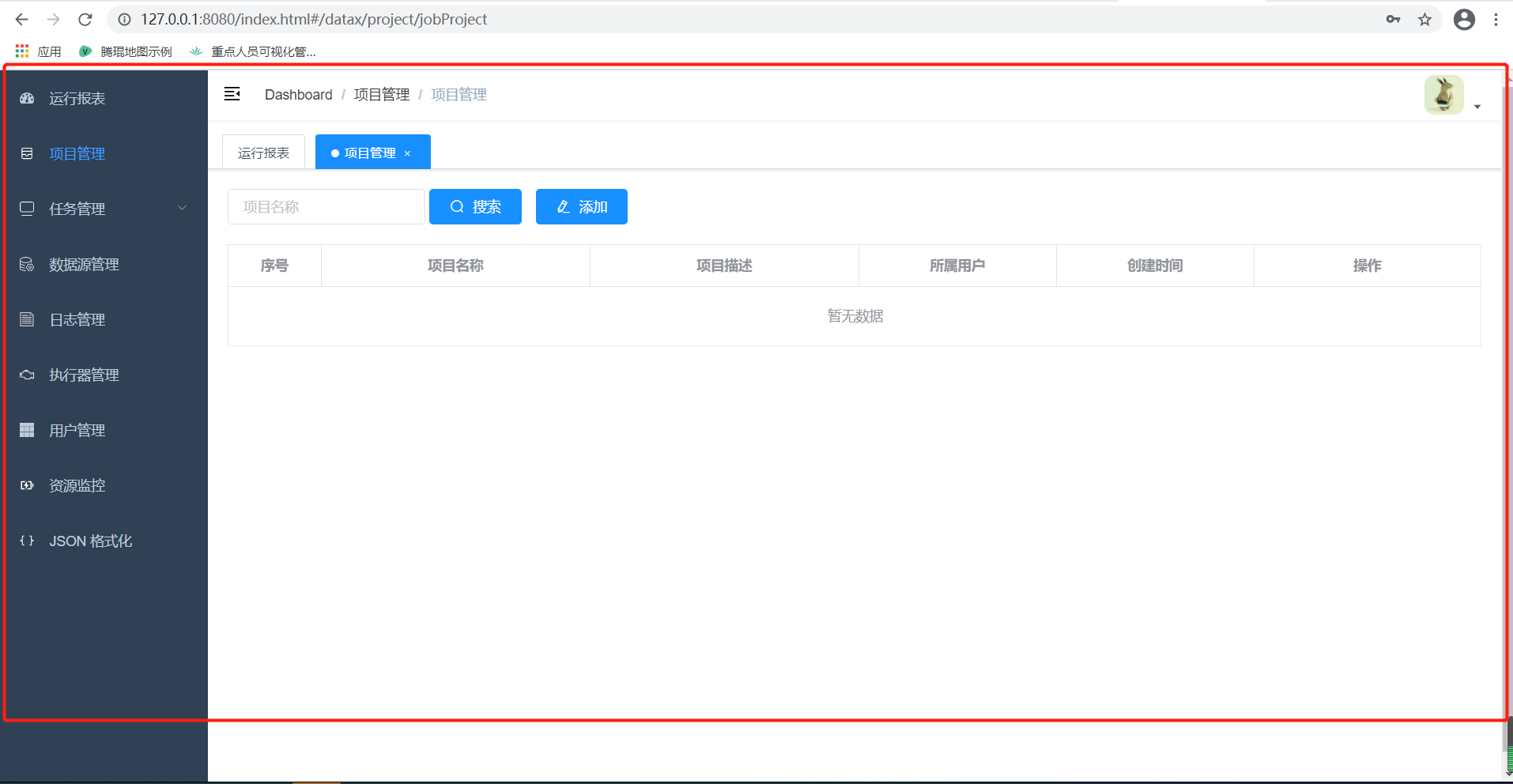Click the 项目名称 search input field

[326, 206]
